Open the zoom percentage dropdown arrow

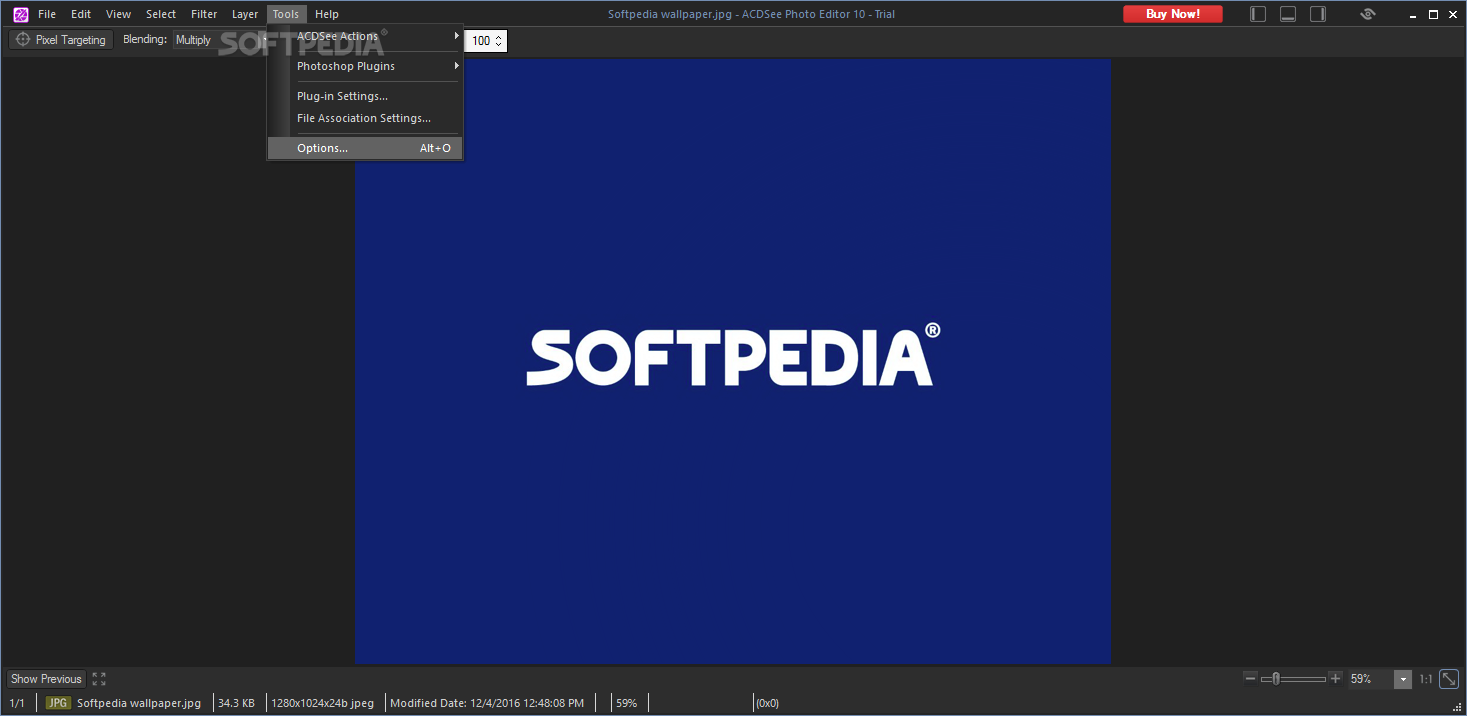click(x=1403, y=679)
